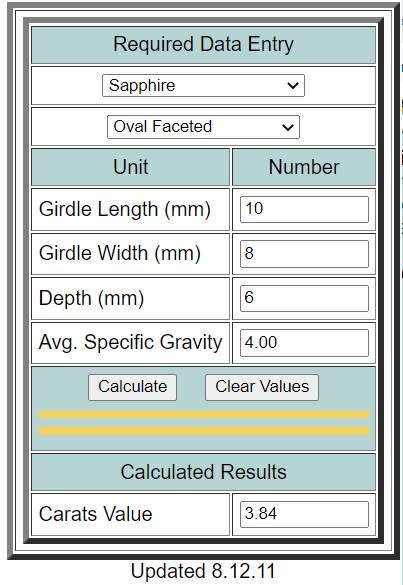Screen dimensions: 403x585
Task: Click the upper yellow divider line
Action: click(203, 414)
